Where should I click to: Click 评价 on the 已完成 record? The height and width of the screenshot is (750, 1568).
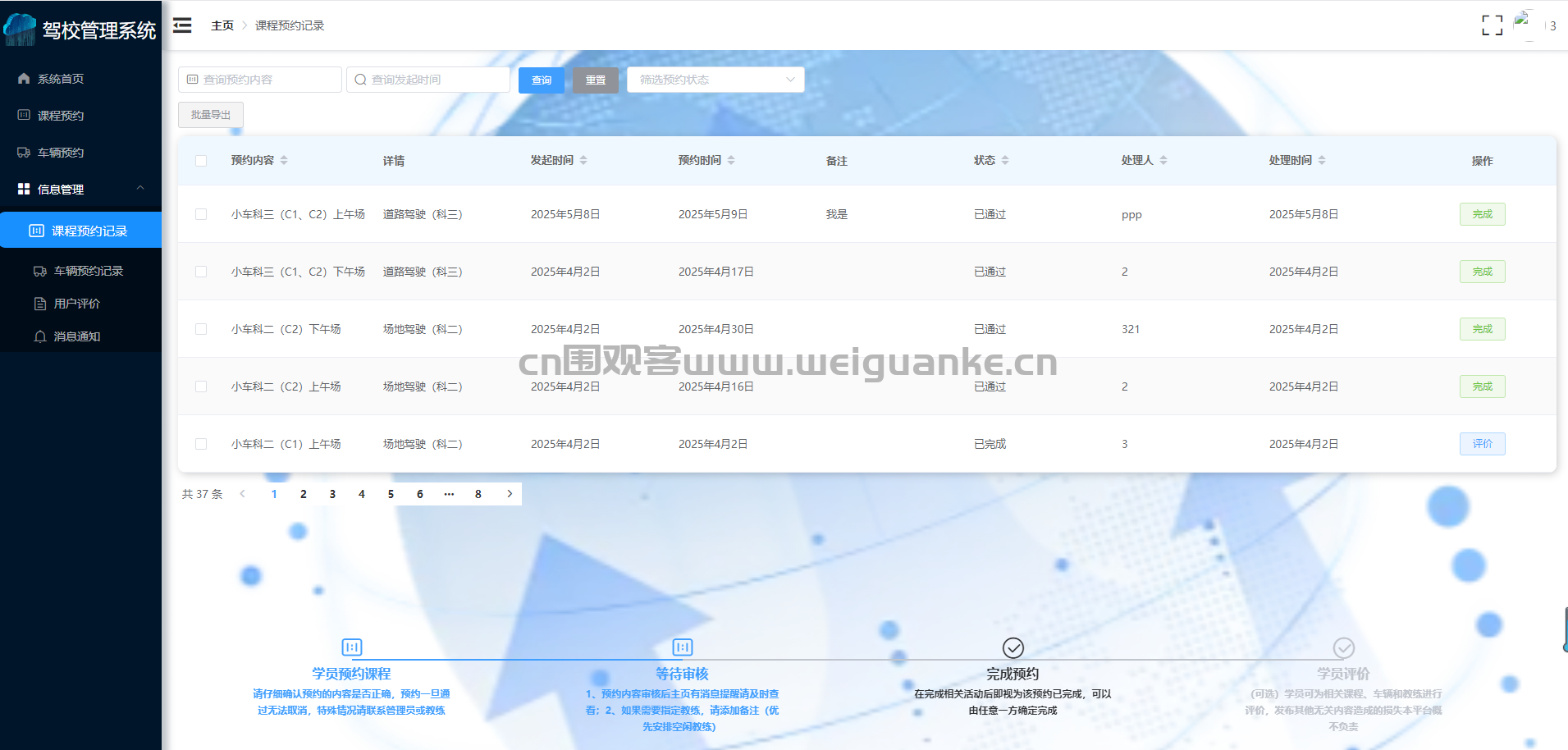point(1482,444)
